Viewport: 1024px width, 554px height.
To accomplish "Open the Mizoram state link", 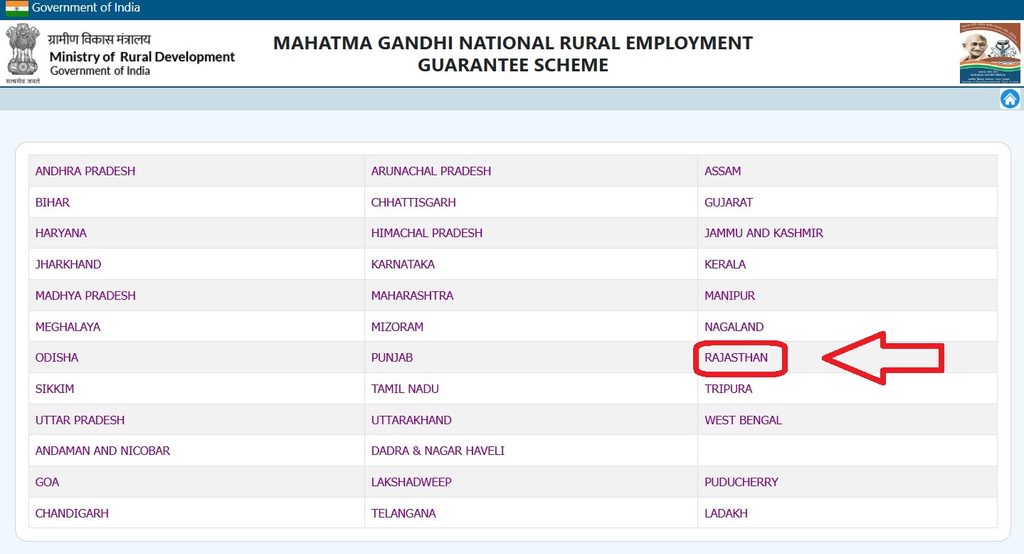I will click(397, 327).
